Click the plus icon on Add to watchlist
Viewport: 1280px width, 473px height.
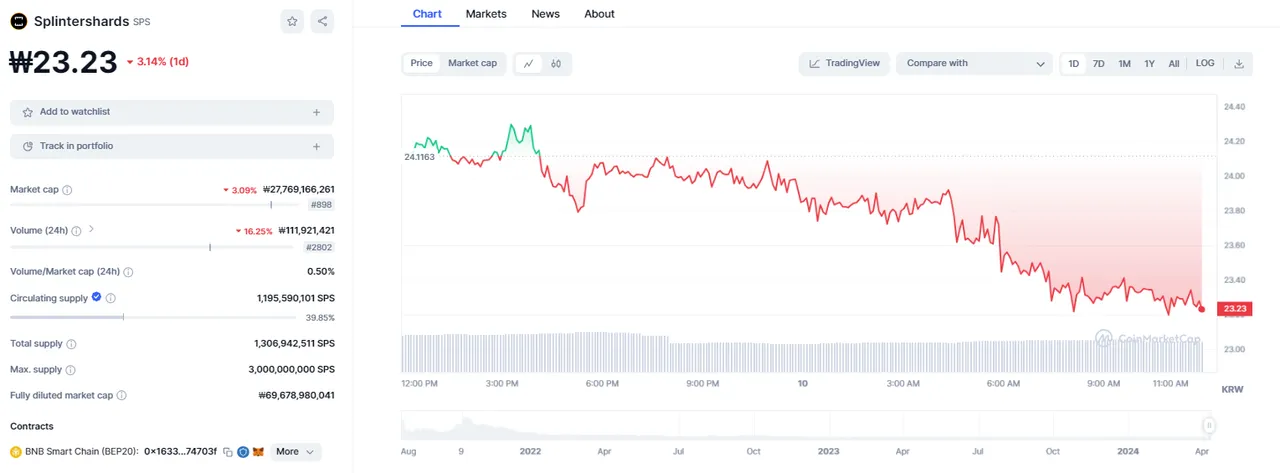point(317,112)
